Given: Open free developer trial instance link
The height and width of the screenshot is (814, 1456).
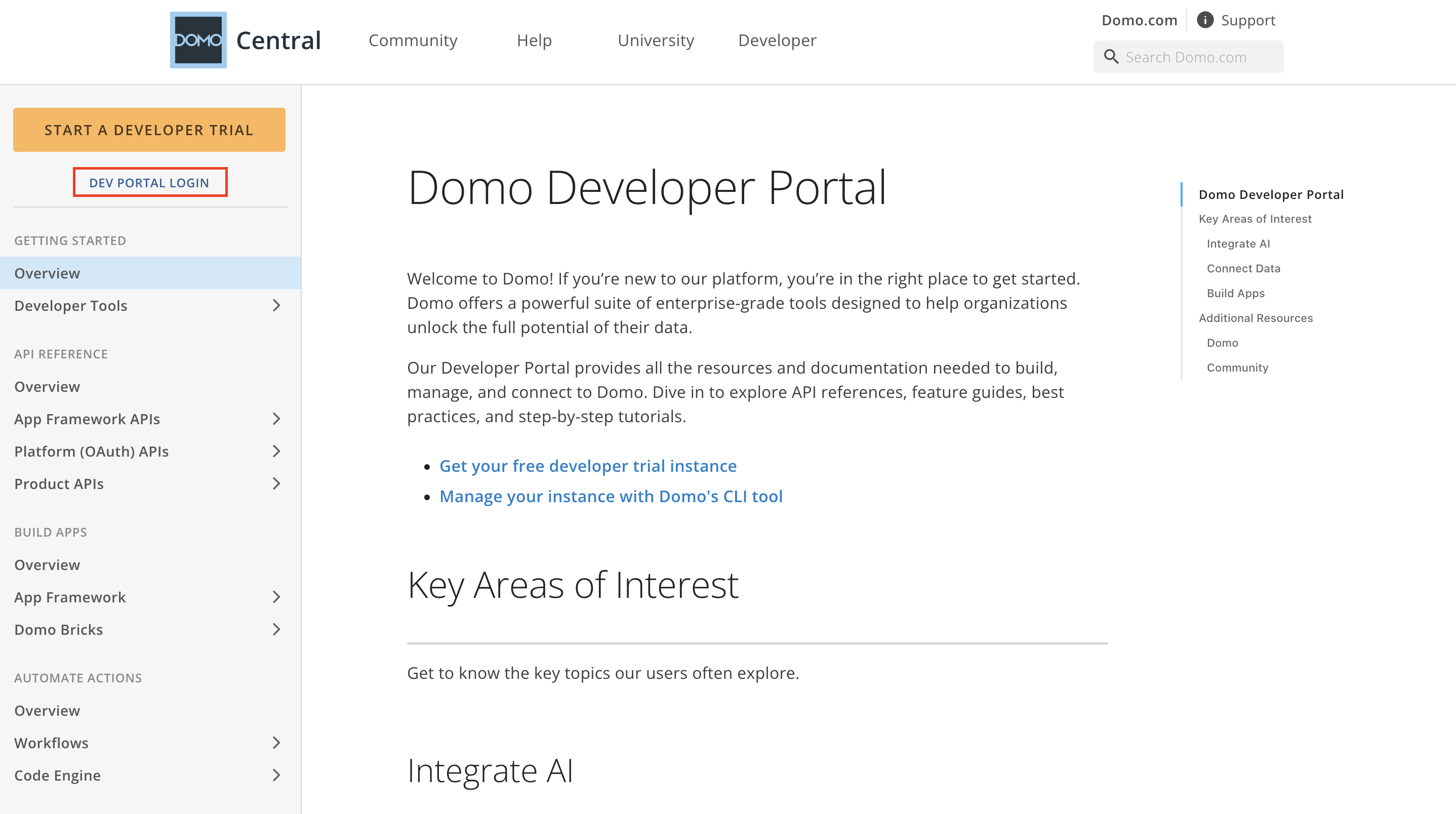Looking at the screenshot, I should pyautogui.click(x=588, y=466).
